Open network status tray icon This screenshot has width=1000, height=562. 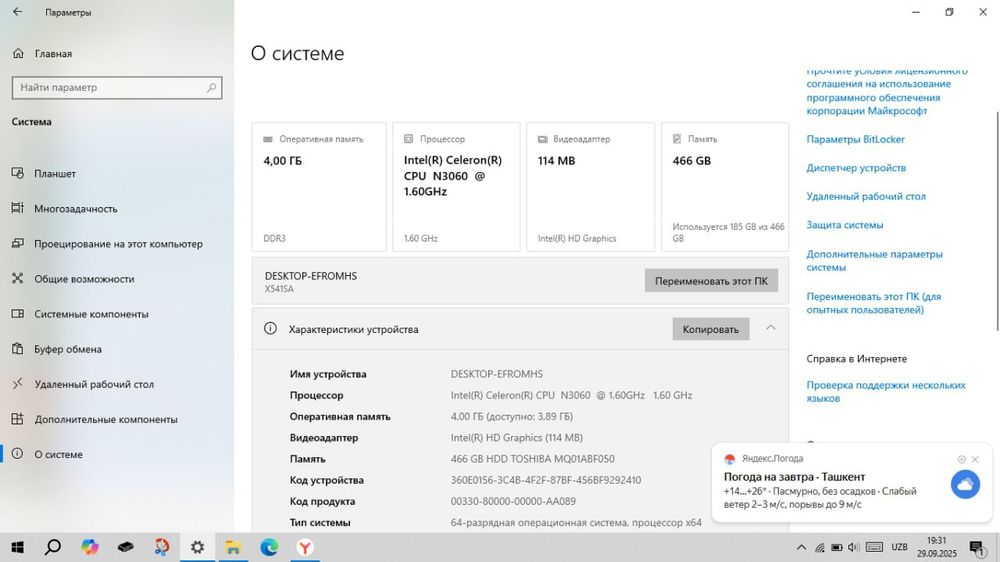pyautogui.click(x=820, y=547)
